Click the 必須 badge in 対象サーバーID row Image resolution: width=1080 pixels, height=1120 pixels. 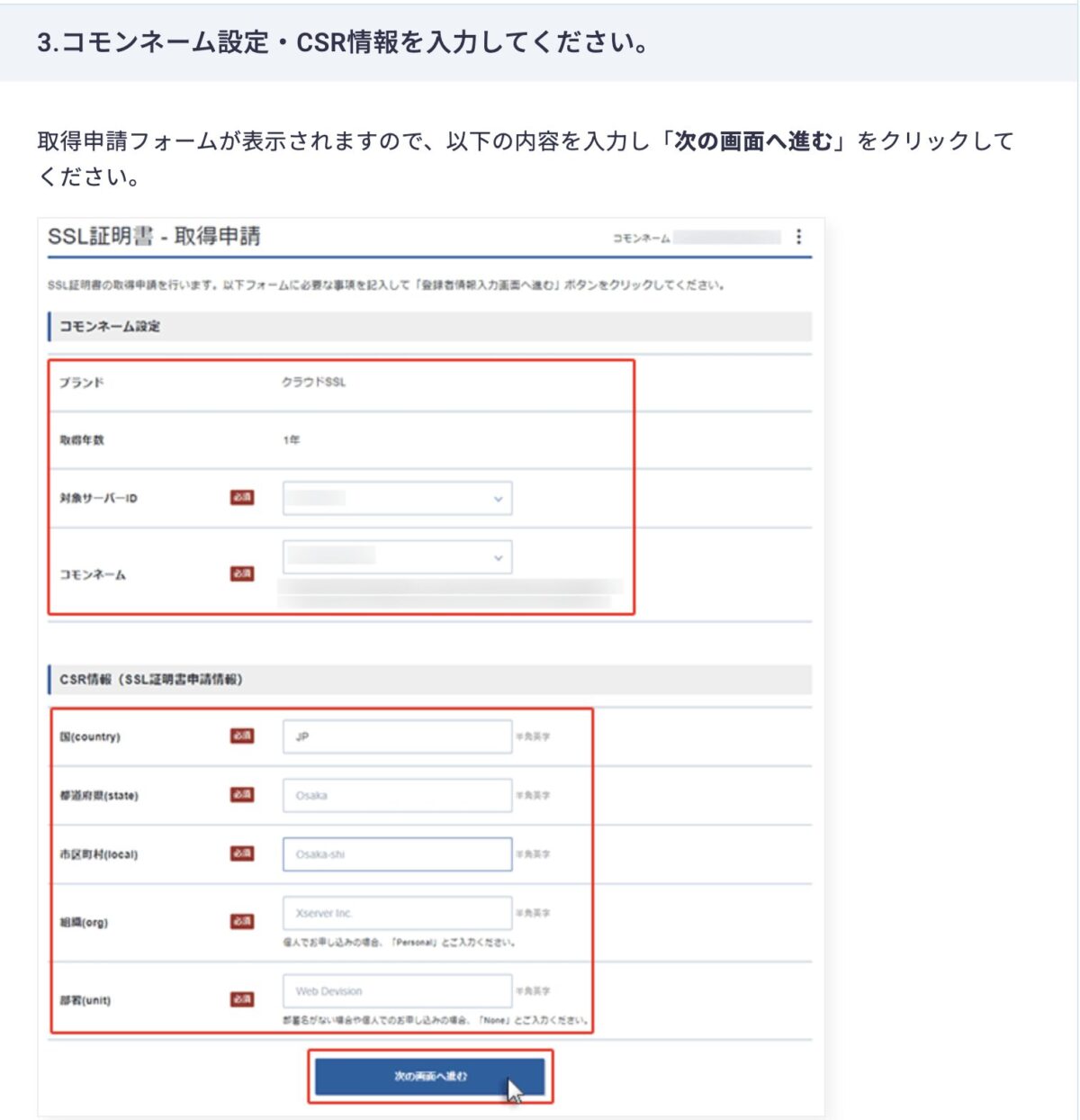(x=242, y=497)
